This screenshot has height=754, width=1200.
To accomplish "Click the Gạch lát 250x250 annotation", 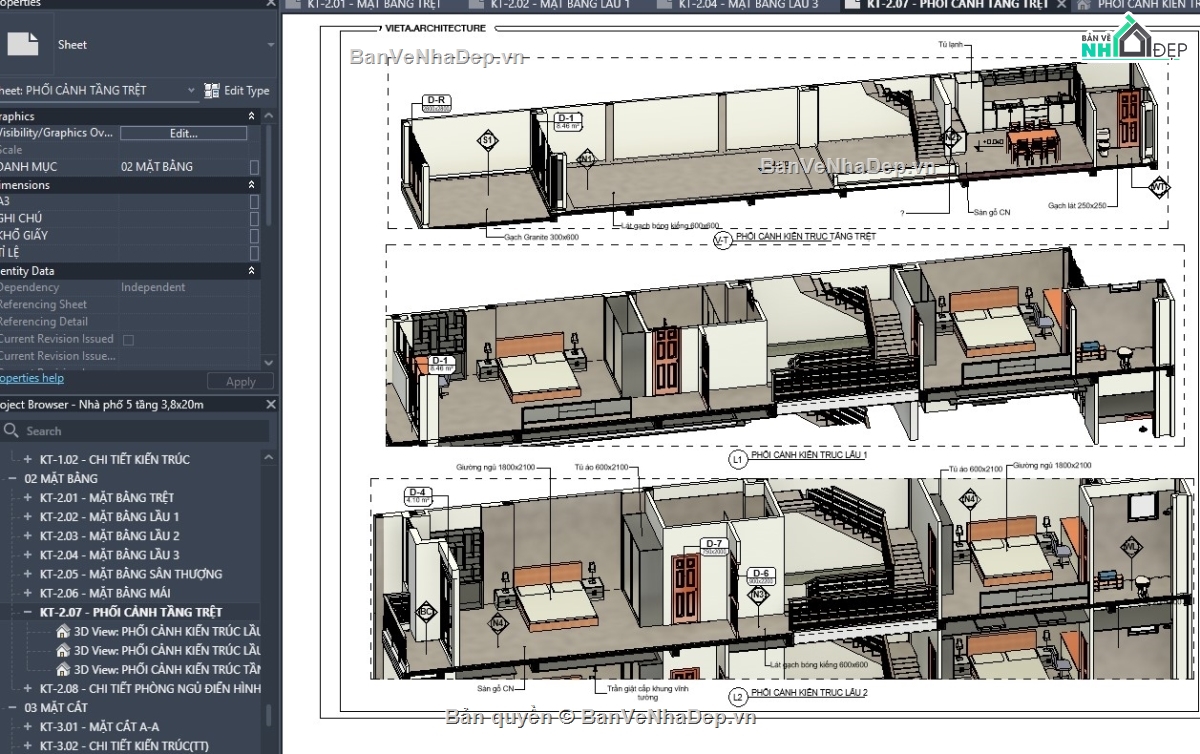I will 1077,205.
